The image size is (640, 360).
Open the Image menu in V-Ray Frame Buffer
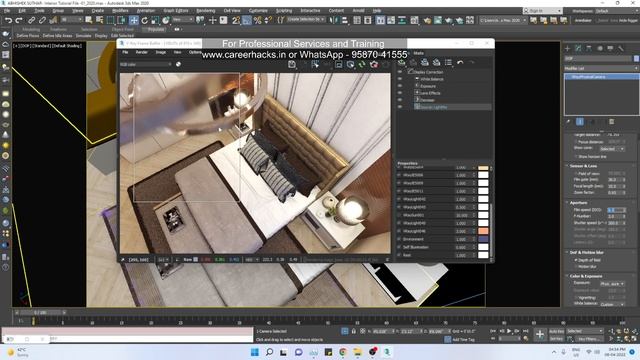(160, 52)
